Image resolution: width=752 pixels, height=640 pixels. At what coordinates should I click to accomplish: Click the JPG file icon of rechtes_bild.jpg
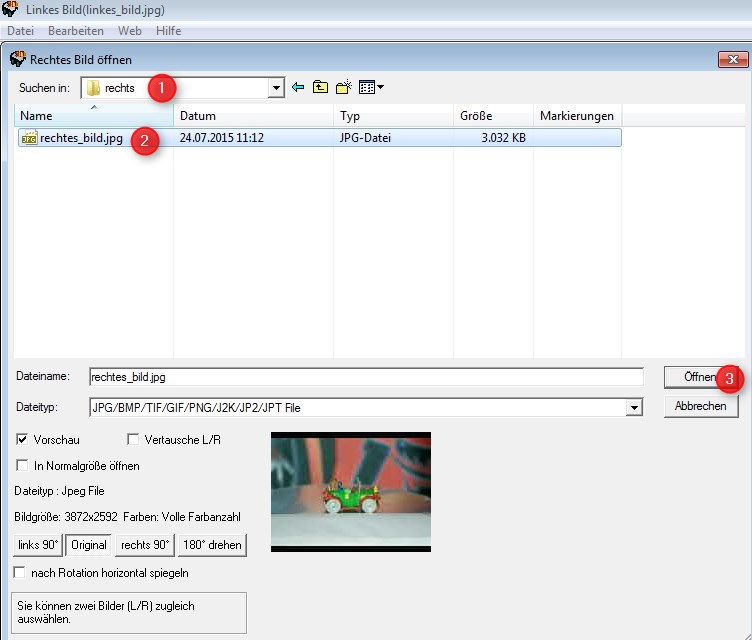tap(28, 138)
